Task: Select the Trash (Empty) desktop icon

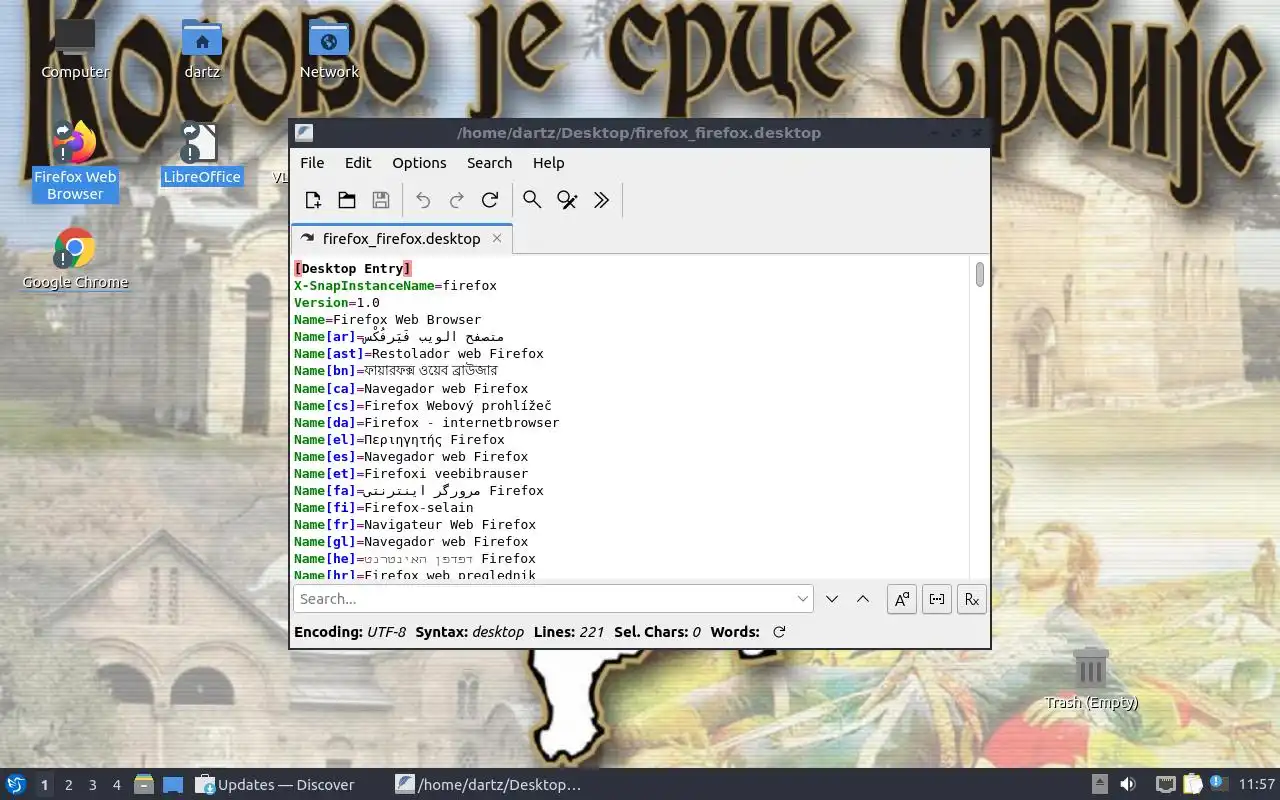Action: coord(1091,678)
